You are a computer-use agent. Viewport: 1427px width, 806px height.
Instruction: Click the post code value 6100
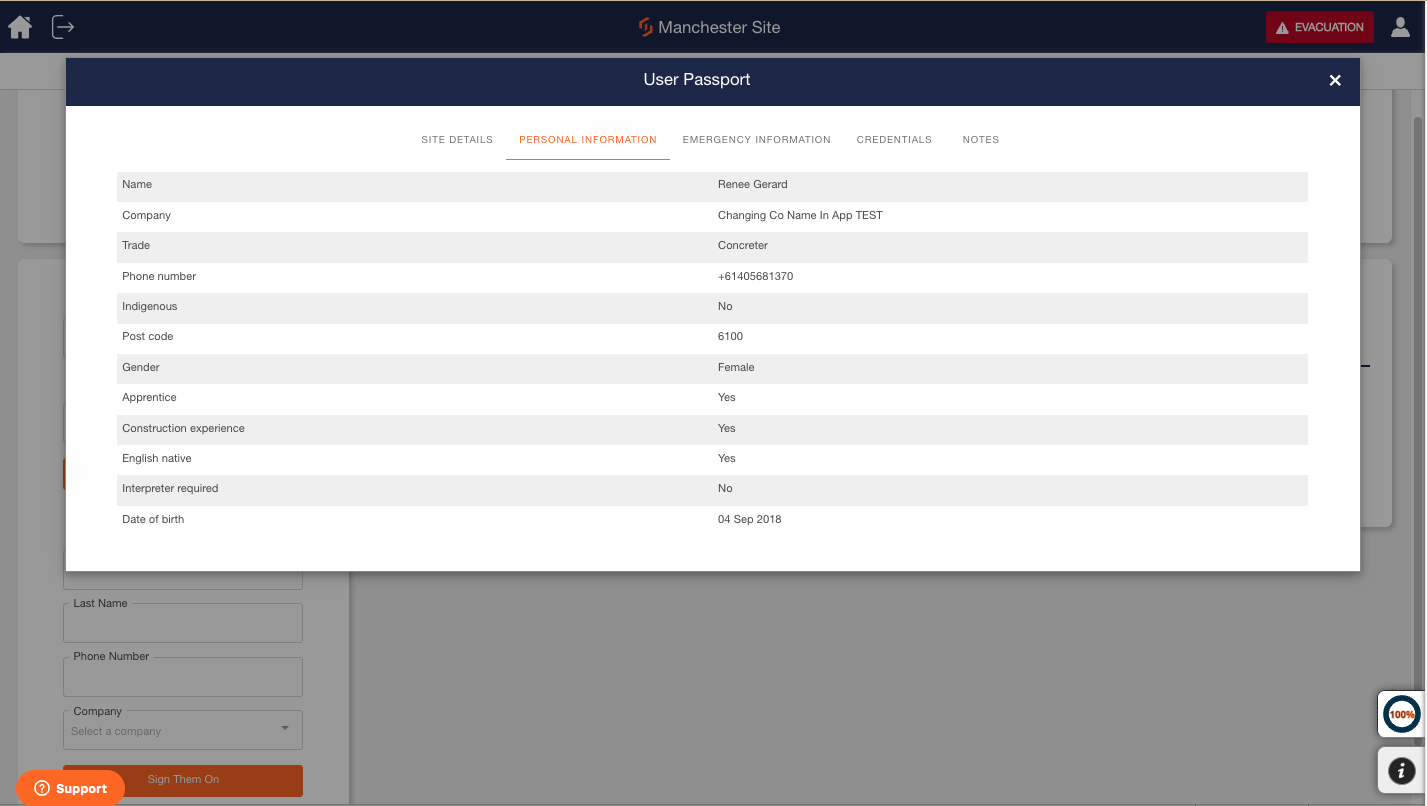click(x=731, y=337)
